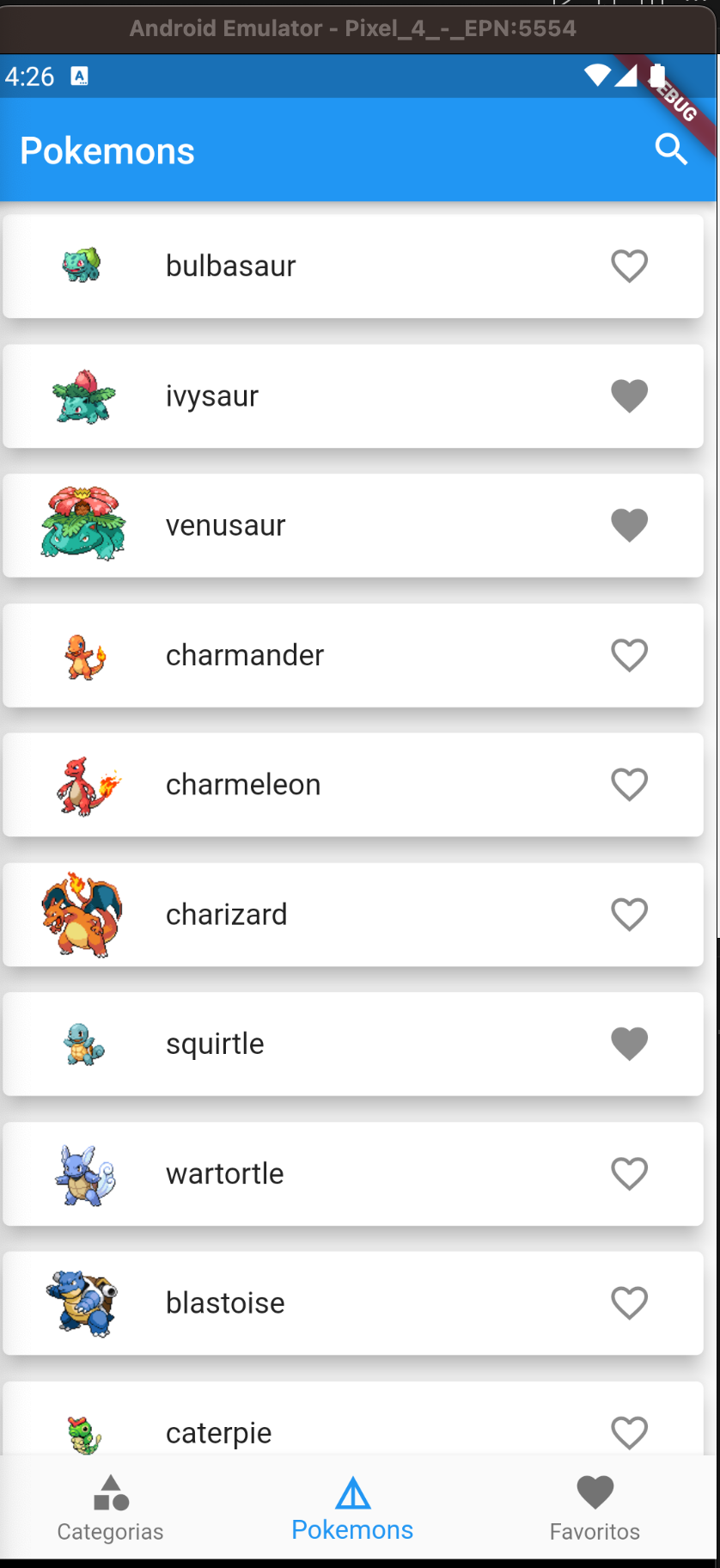Open the search icon in the app bar
720x1568 pixels.
[x=671, y=149]
